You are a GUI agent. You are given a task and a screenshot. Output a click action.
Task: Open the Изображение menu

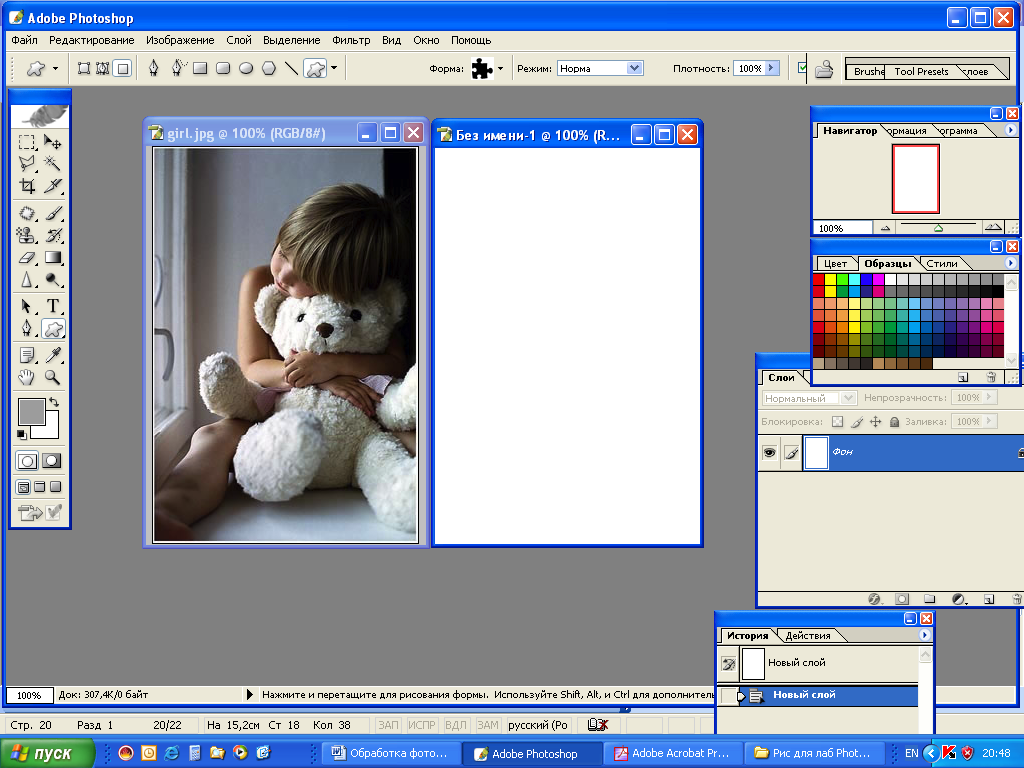point(180,40)
